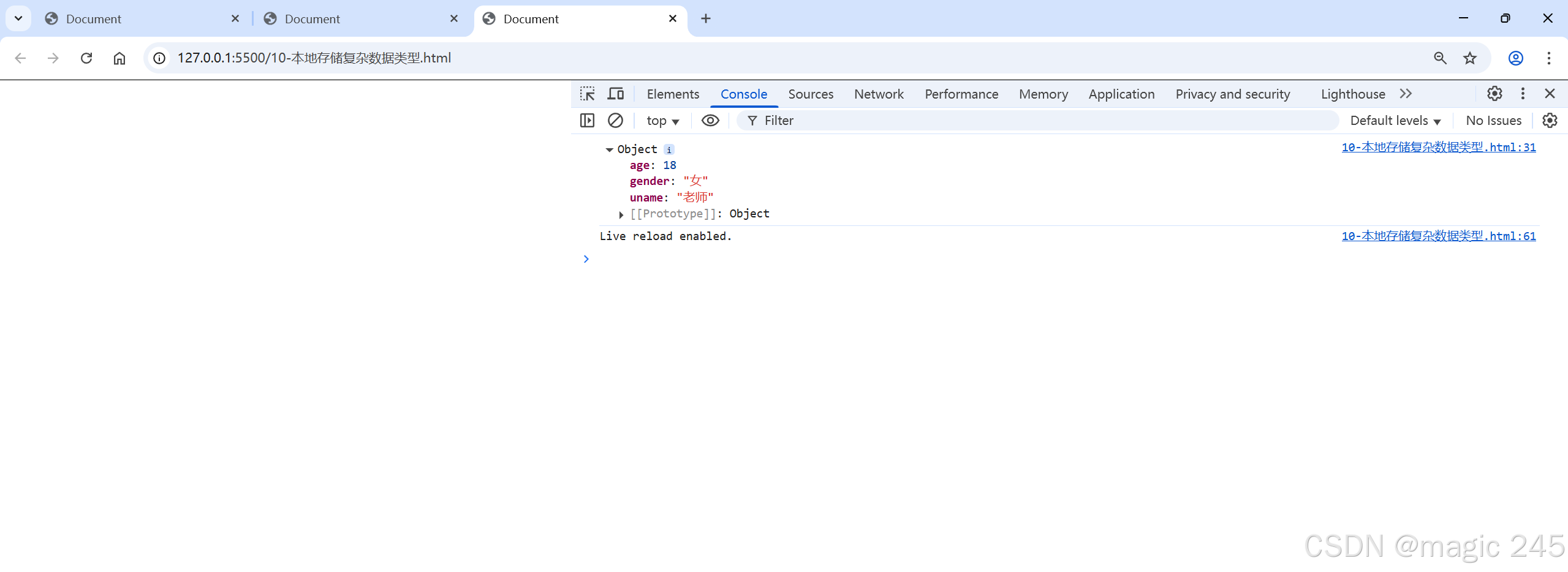Go back with browser back arrow

[20, 58]
